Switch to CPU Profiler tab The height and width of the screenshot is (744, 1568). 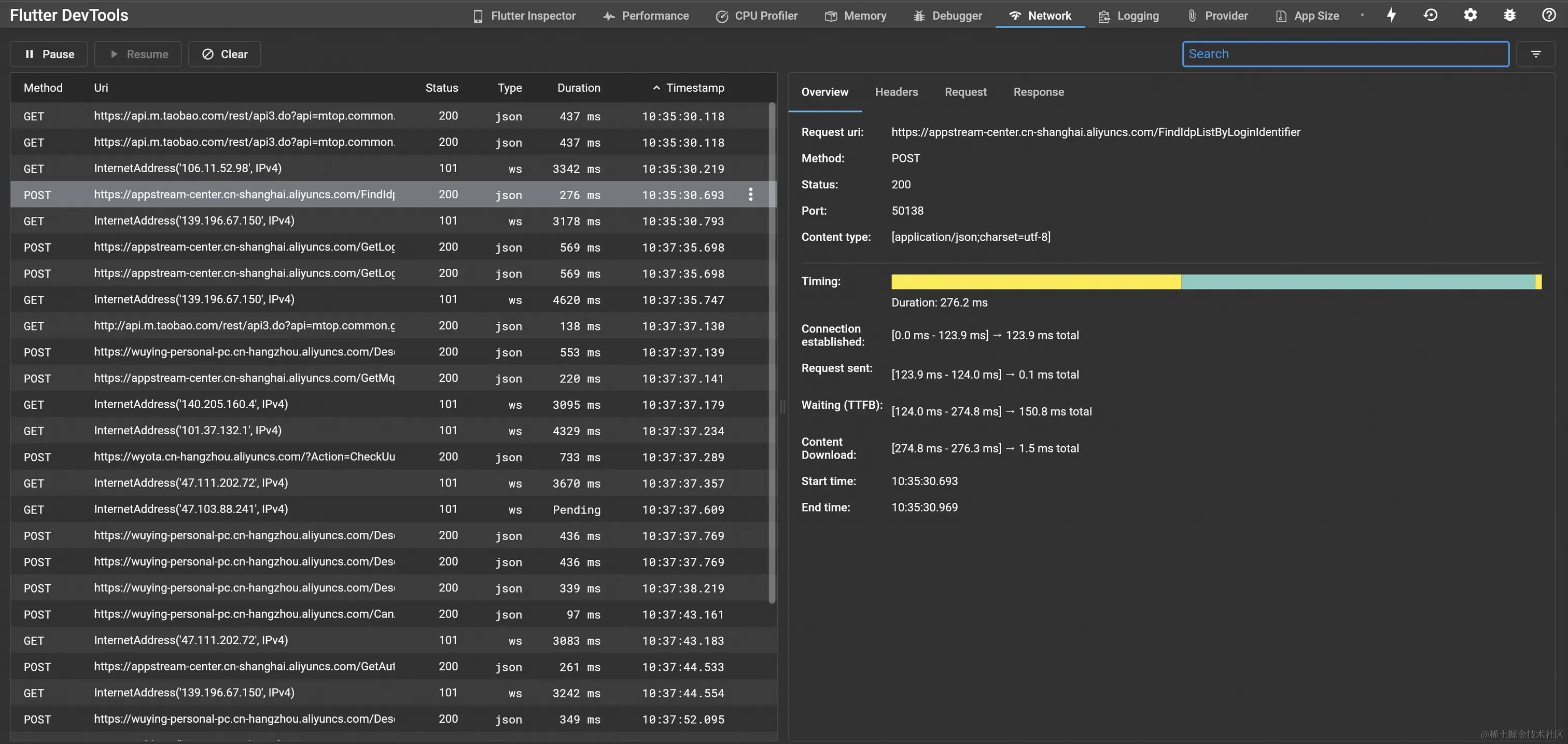[x=757, y=16]
